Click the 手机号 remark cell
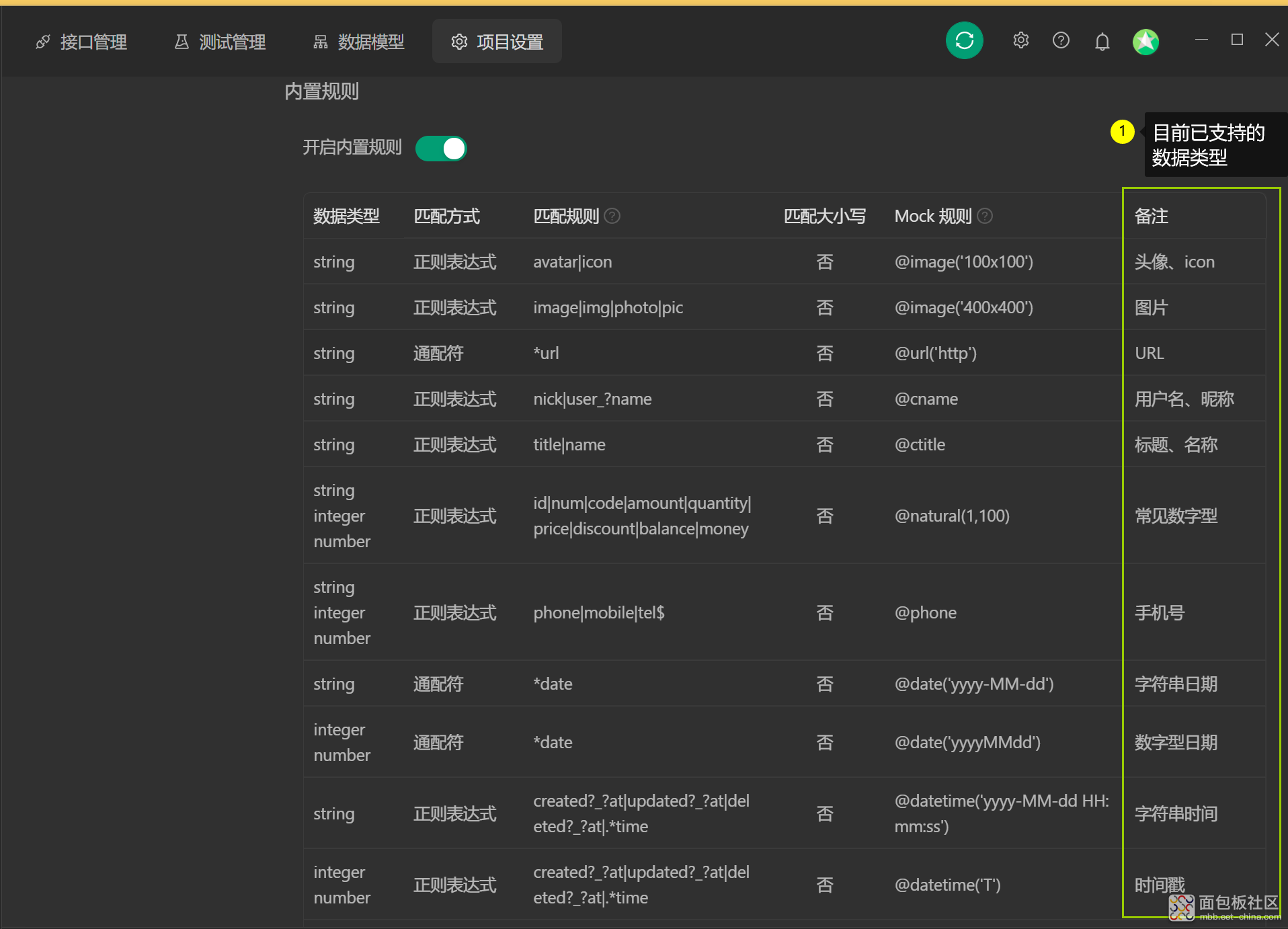 click(x=1159, y=612)
